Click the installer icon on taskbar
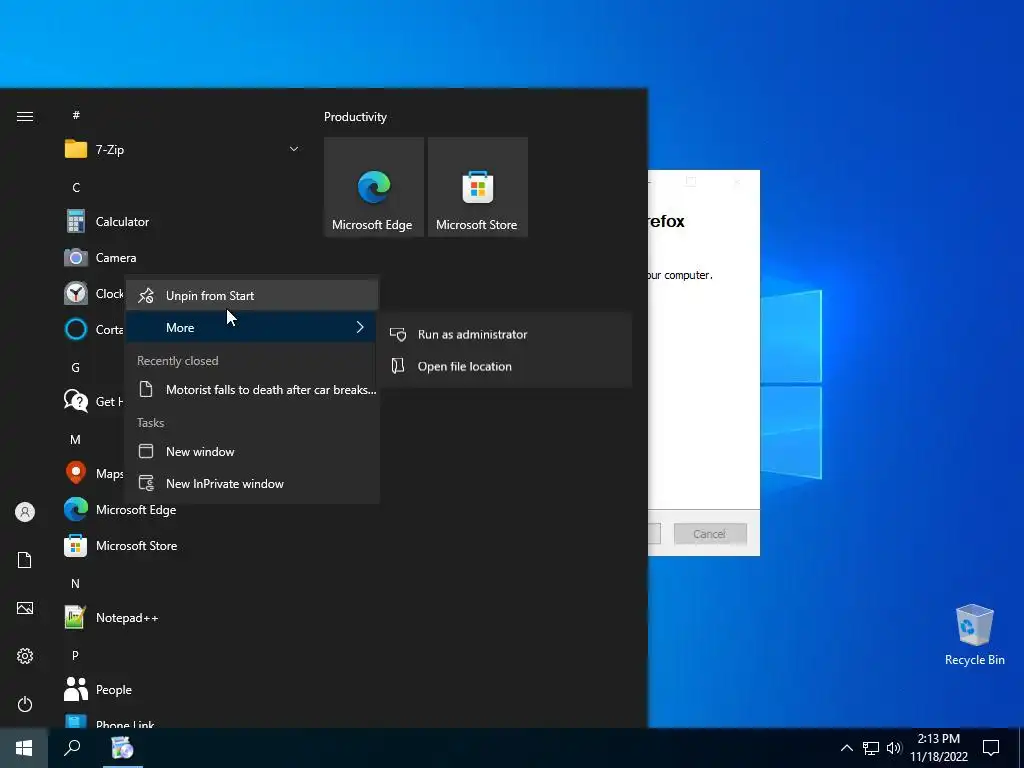This screenshot has height=768, width=1024. coord(122,748)
